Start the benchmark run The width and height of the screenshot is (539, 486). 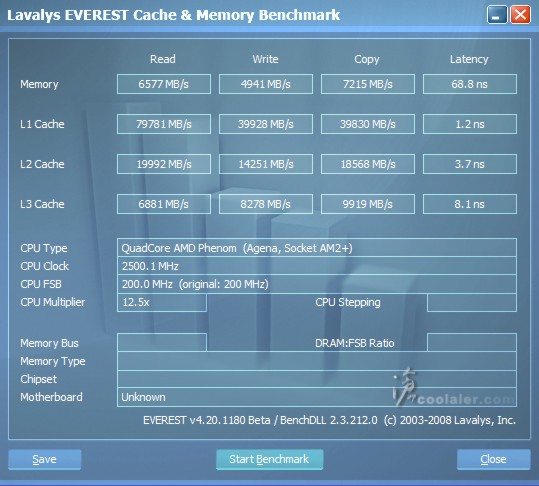pos(270,459)
